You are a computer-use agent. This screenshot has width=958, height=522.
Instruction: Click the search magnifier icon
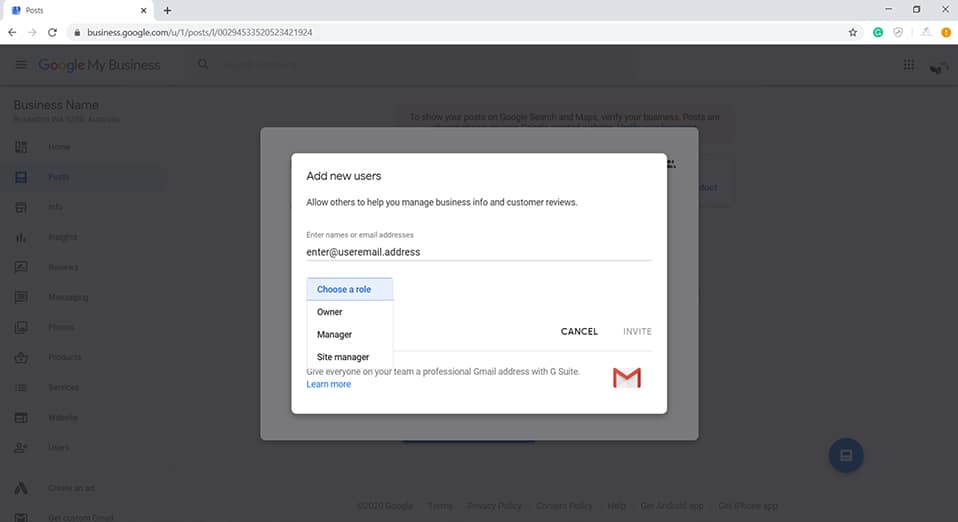coord(203,64)
